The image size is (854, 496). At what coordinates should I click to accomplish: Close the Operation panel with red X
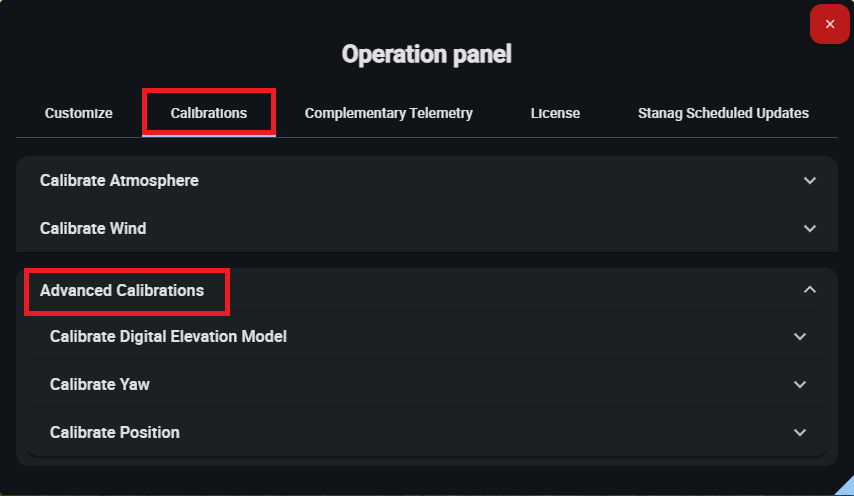[829, 24]
